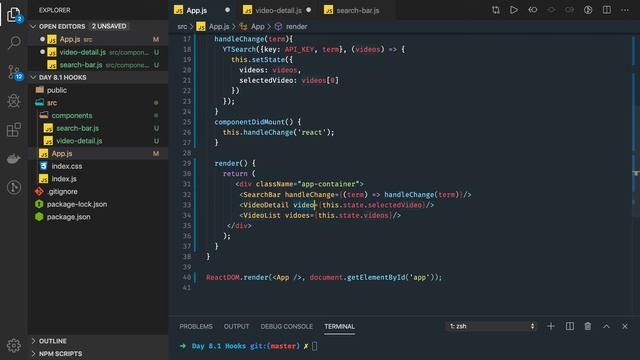Switch to the video-detail.js editor tab
Viewport: 640px width, 360px height.
[x=279, y=10]
